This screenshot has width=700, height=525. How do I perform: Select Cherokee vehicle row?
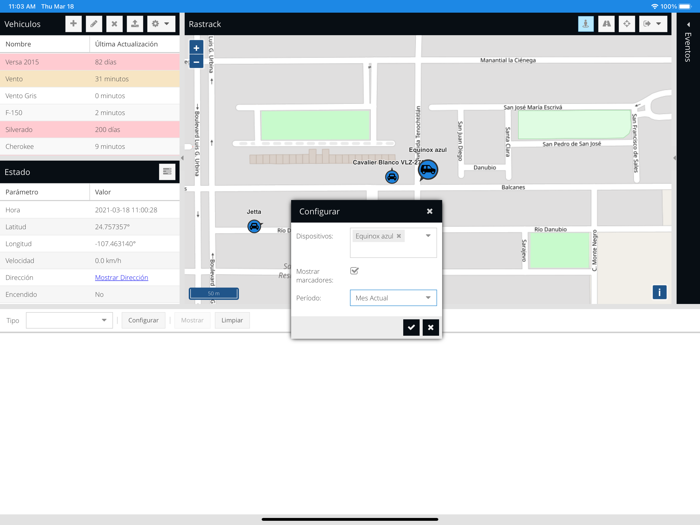pos(90,146)
